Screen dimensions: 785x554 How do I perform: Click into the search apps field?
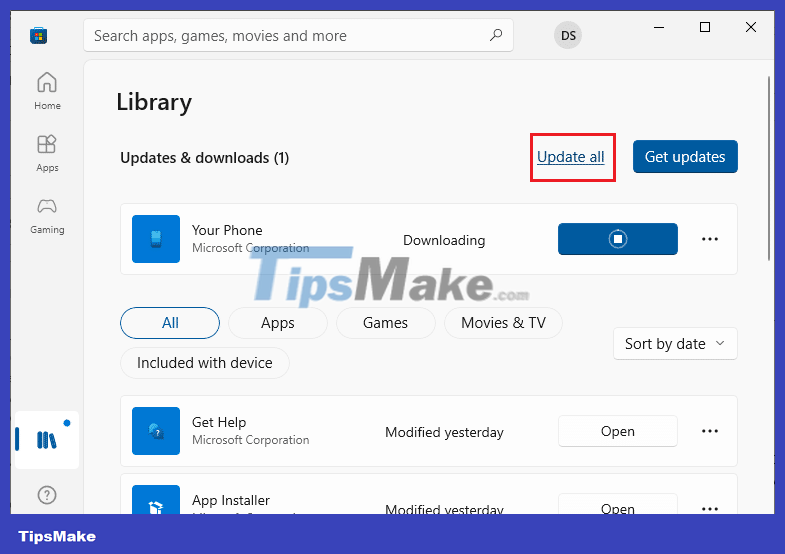coord(298,36)
